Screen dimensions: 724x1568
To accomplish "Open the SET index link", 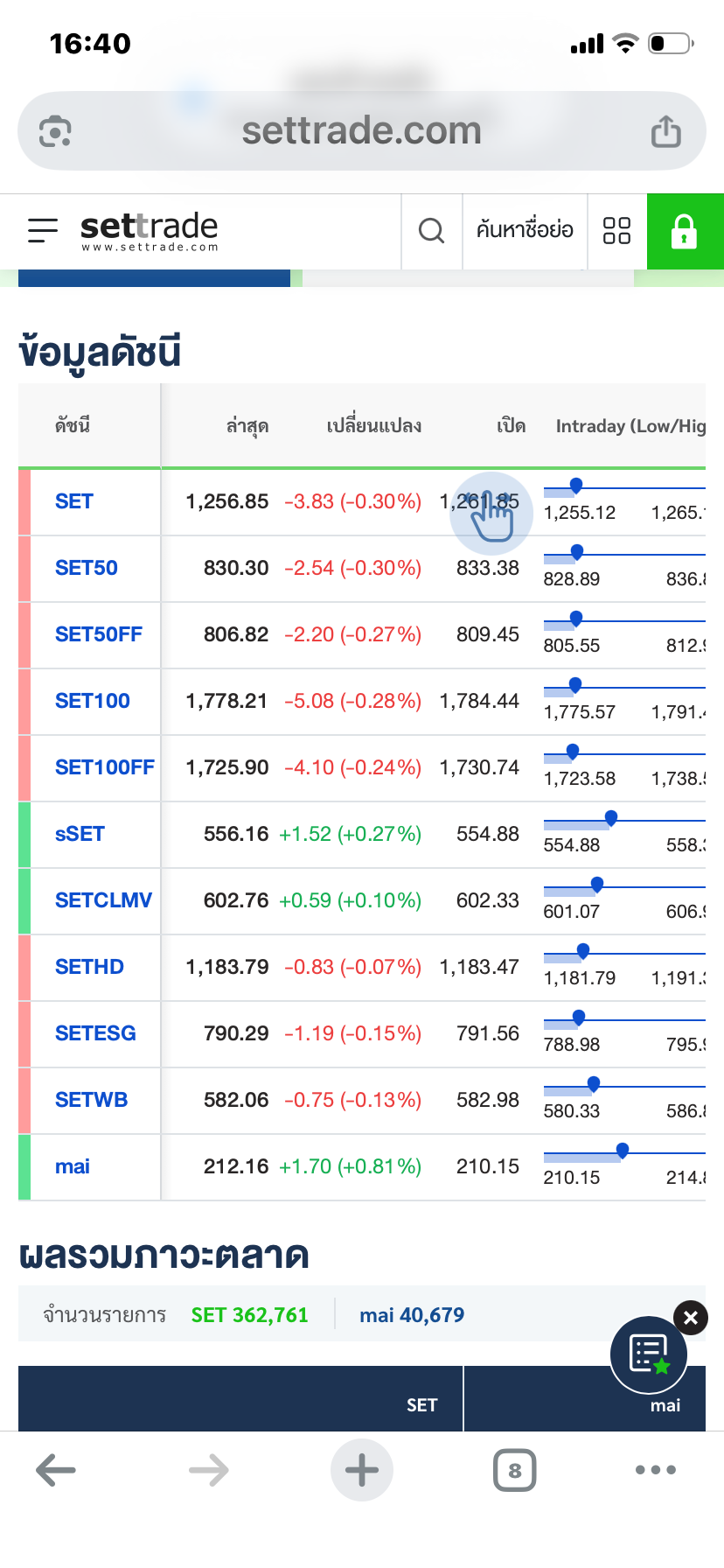I will coord(74,501).
